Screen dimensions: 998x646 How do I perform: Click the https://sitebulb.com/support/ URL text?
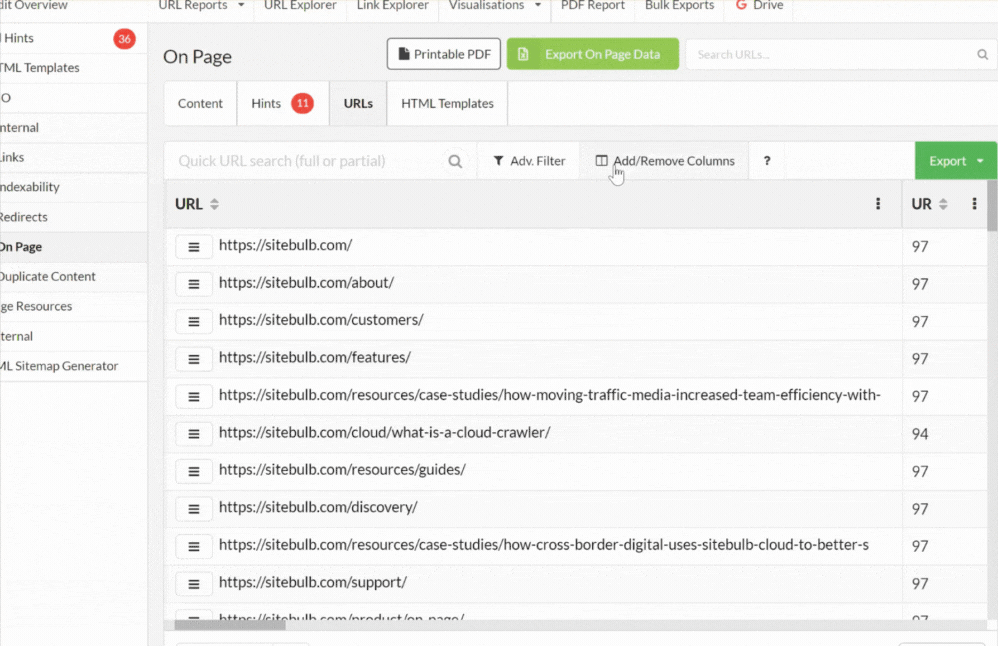coord(313,582)
